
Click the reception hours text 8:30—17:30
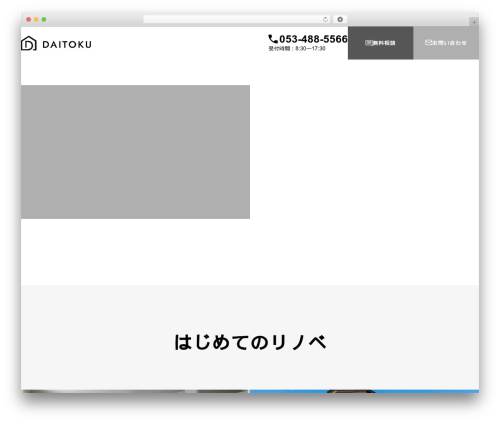coord(297,49)
